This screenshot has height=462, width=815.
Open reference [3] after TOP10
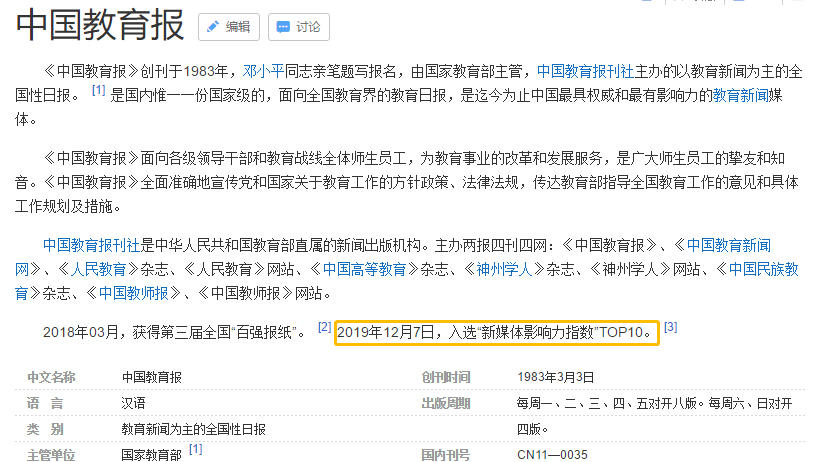[671, 327]
